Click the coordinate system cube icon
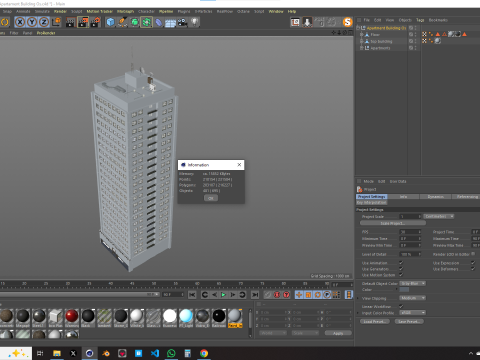 [57, 22]
